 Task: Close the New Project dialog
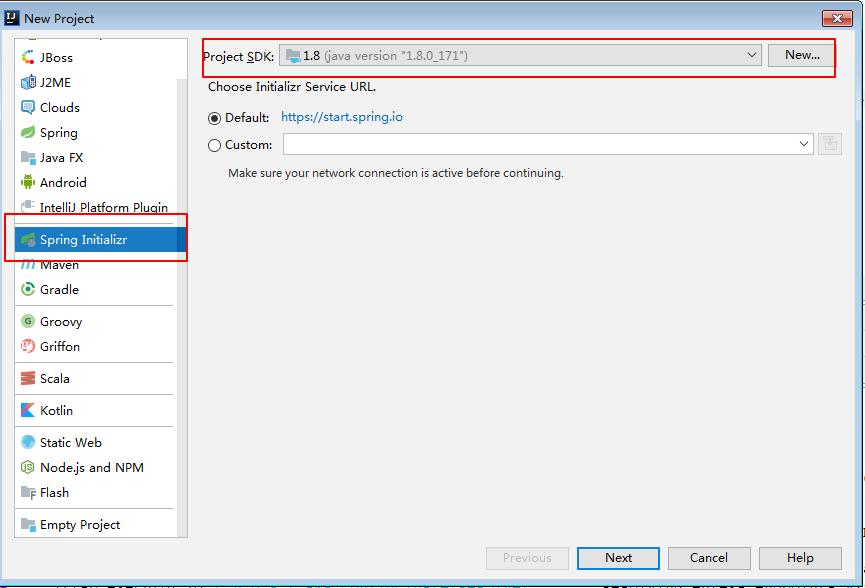click(x=837, y=18)
